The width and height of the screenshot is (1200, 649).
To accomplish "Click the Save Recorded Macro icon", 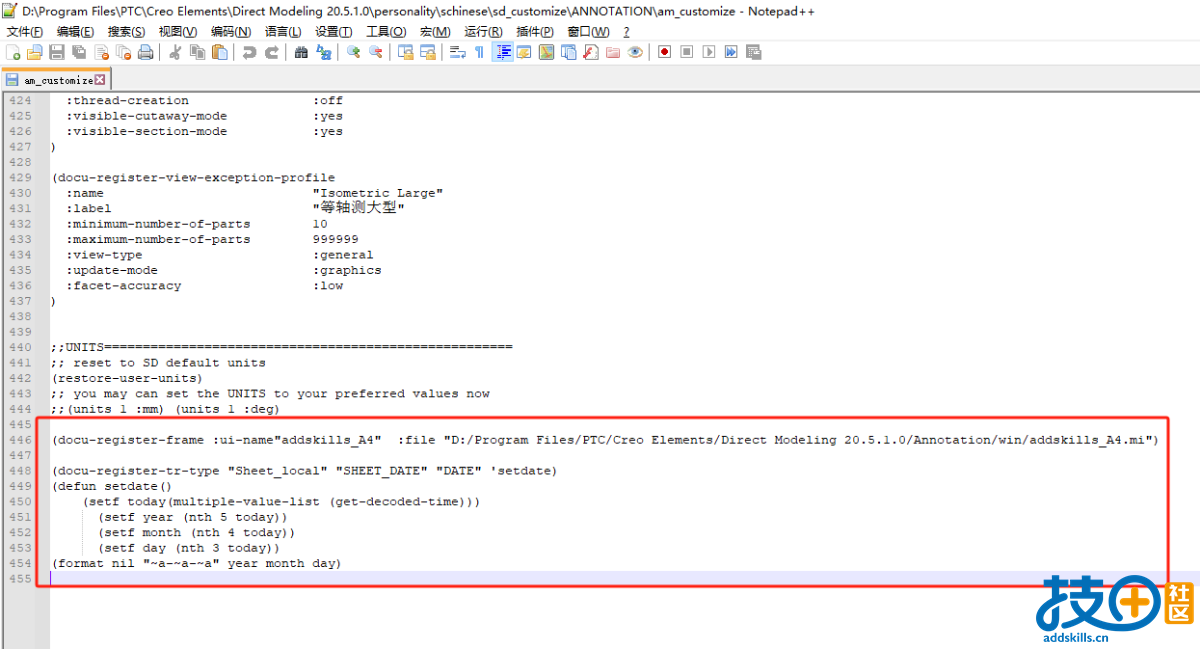I will click(x=753, y=52).
